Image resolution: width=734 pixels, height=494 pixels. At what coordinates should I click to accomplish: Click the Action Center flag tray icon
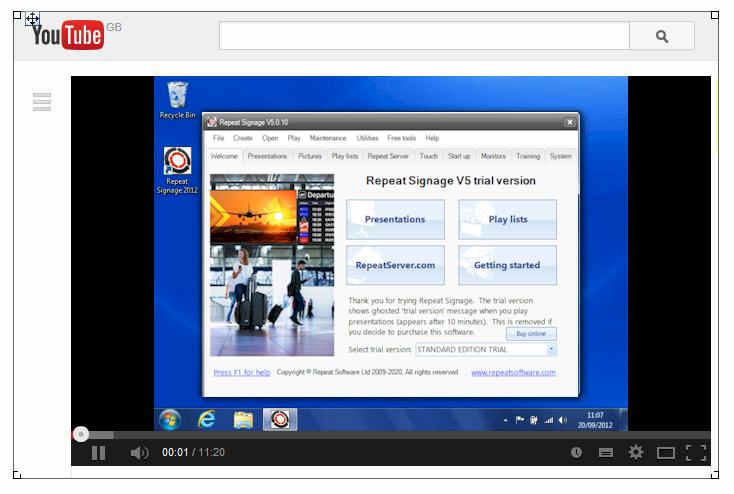tap(520, 420)
